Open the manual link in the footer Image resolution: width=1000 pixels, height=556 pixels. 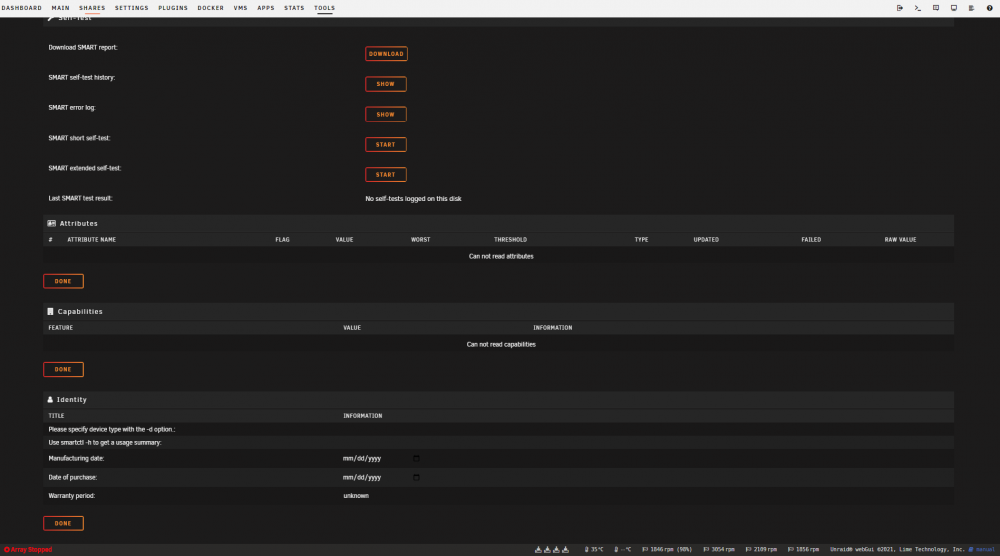[982, 550]
